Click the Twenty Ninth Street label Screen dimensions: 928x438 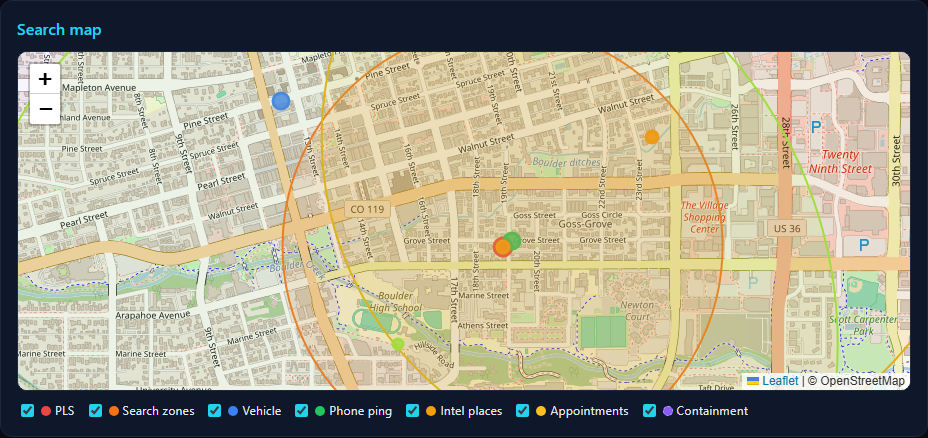coord(840,162)
